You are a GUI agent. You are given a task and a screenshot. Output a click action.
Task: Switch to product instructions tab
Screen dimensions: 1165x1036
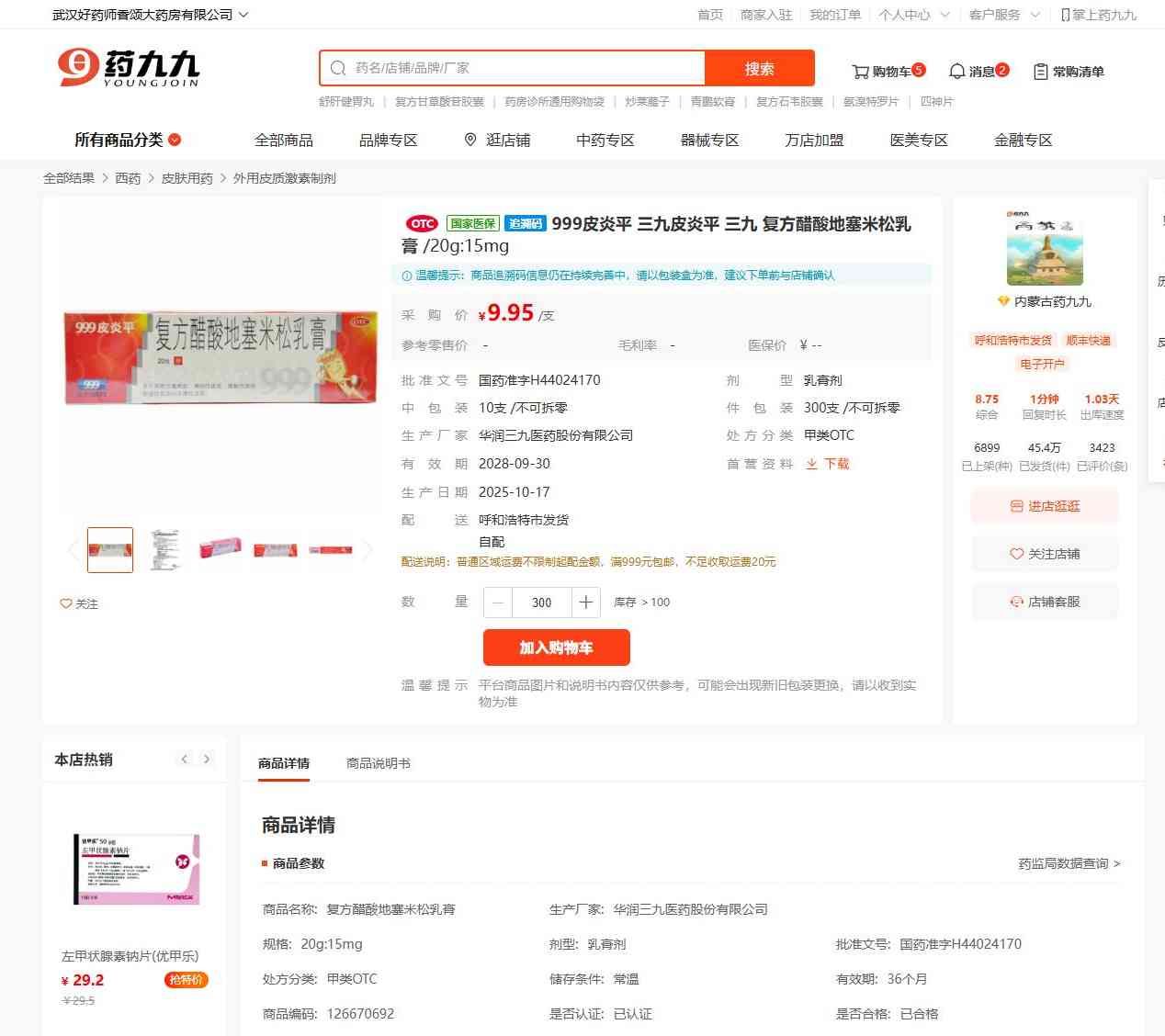pos(379,763)
